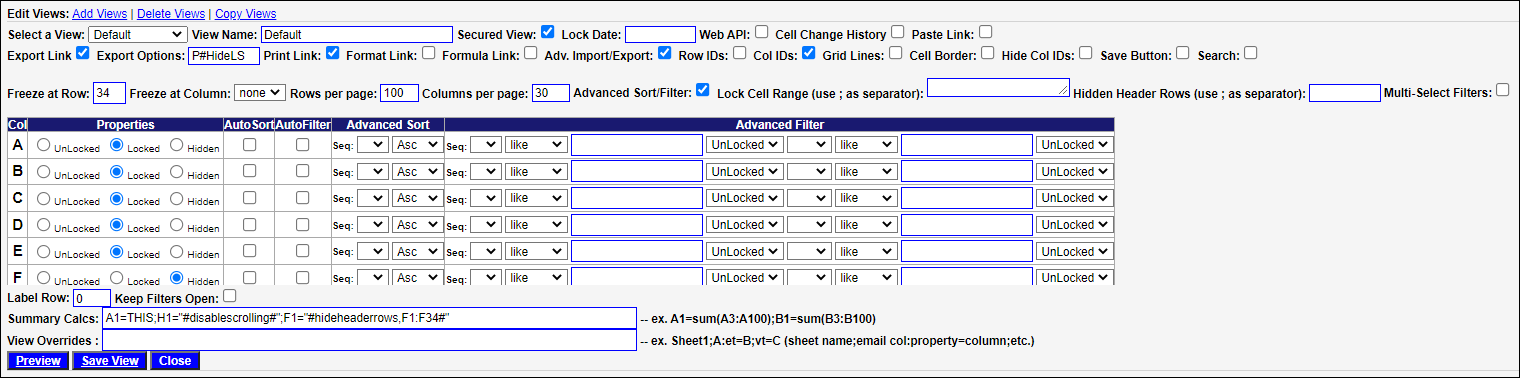The image size is (1520, 378).
Task: Expand the Freeze at Column dropdown
Action: 260,93
